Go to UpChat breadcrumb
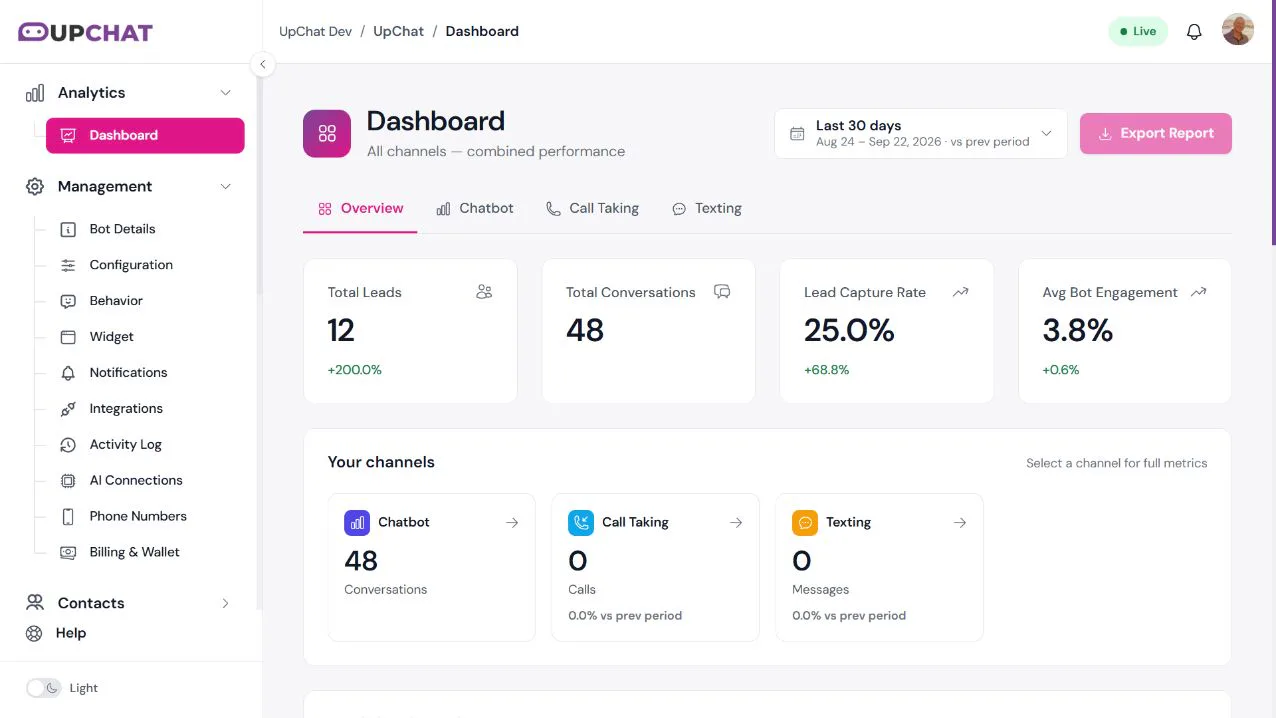This screenshot has height=718, width=1276. coord(399,31)
